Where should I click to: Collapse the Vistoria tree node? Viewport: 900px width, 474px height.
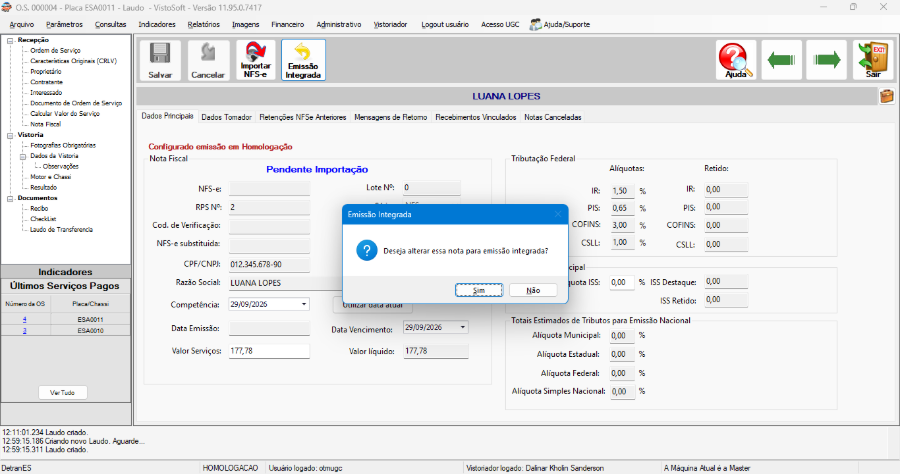(x=10, y=135)
